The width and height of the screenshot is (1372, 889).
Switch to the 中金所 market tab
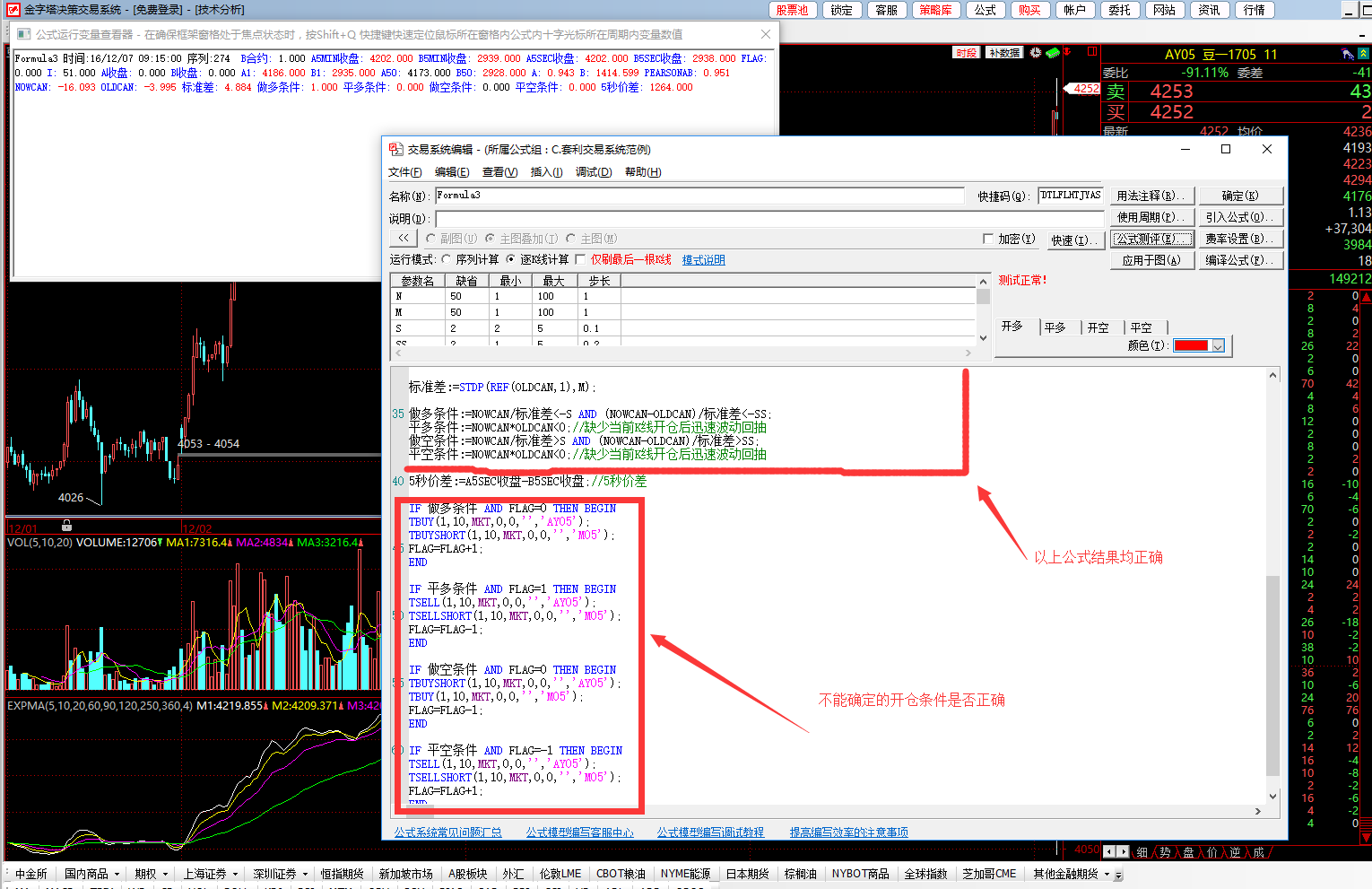coord(31,874)
